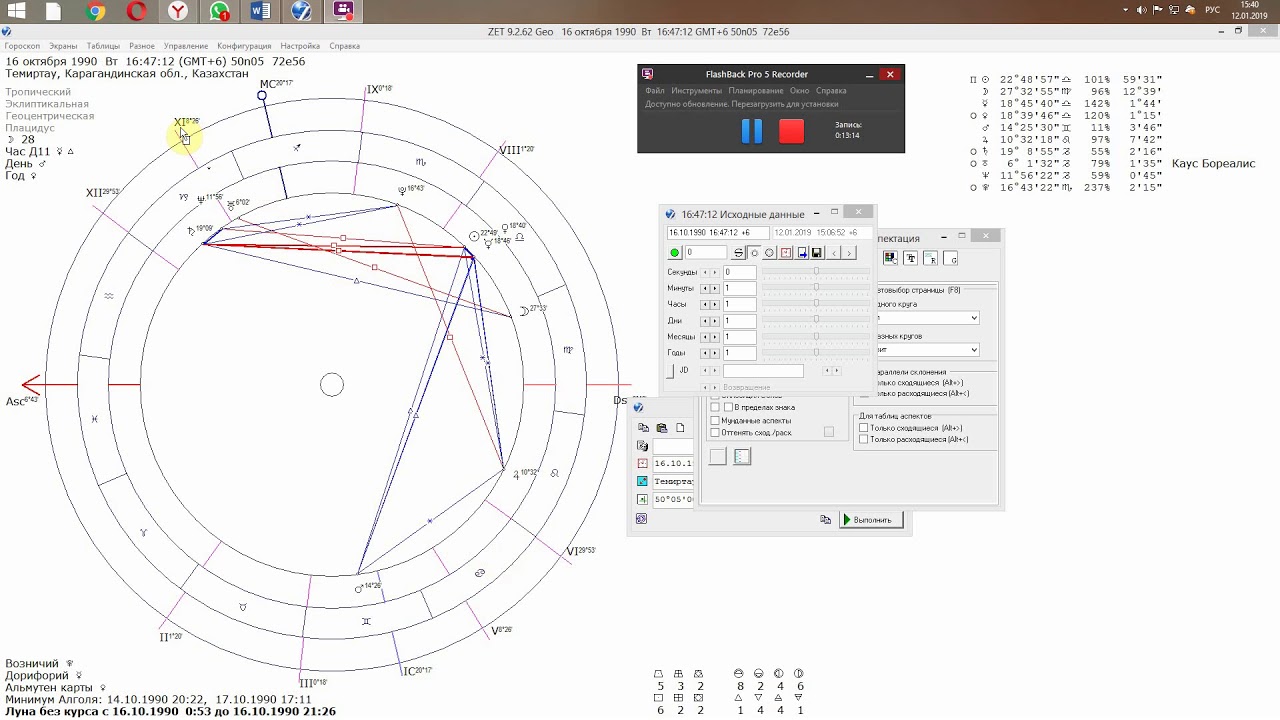The image size is (1280, 720).
Task: Open Opera browser from the taskbar
Action: coord(136,12)
